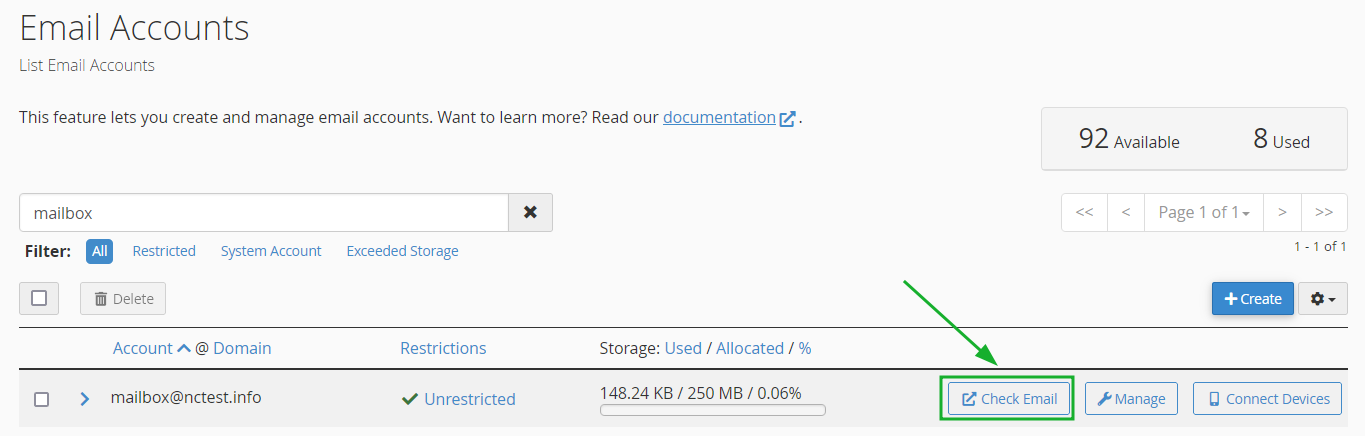
Task: Go to first page with << button
Action: click(1084, 212)
